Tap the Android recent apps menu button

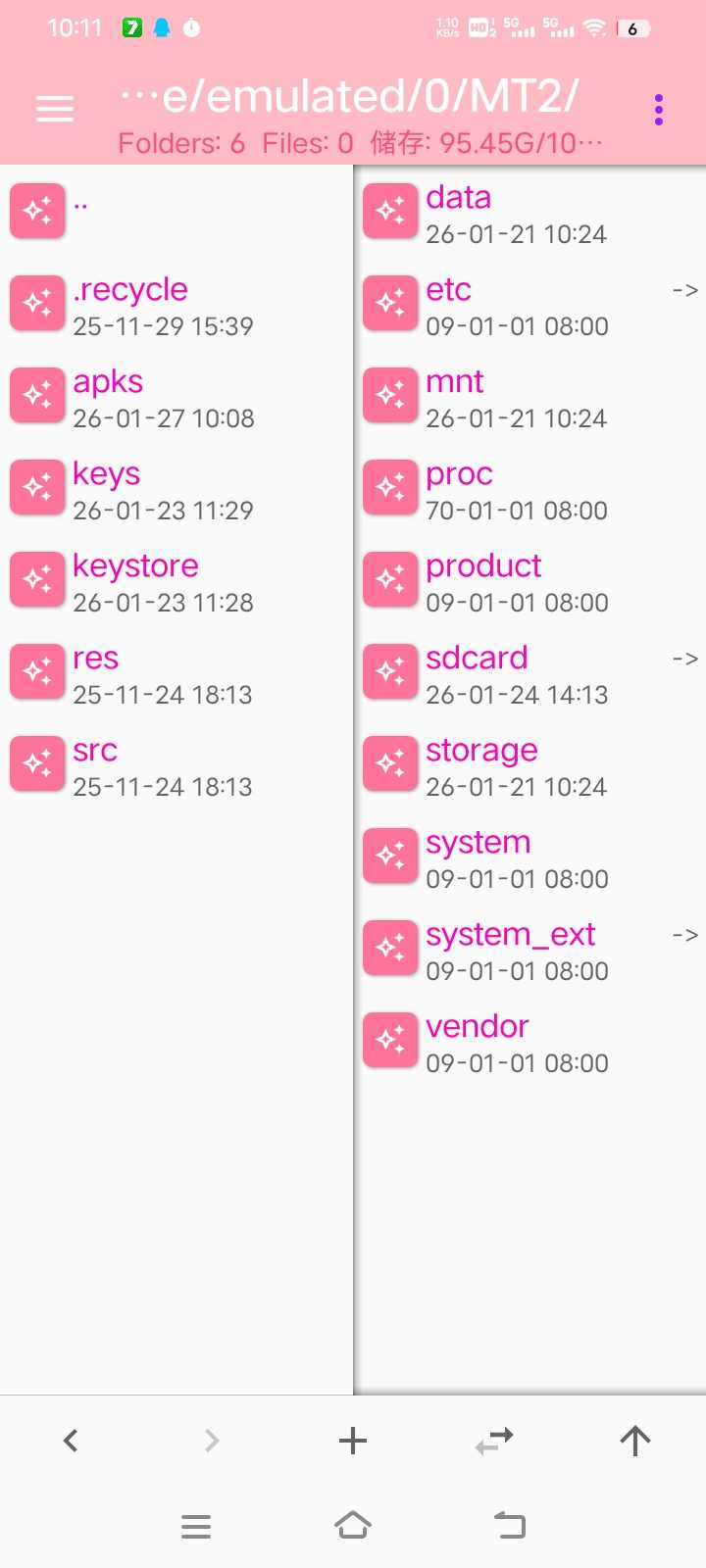[x=196, y=1526]
